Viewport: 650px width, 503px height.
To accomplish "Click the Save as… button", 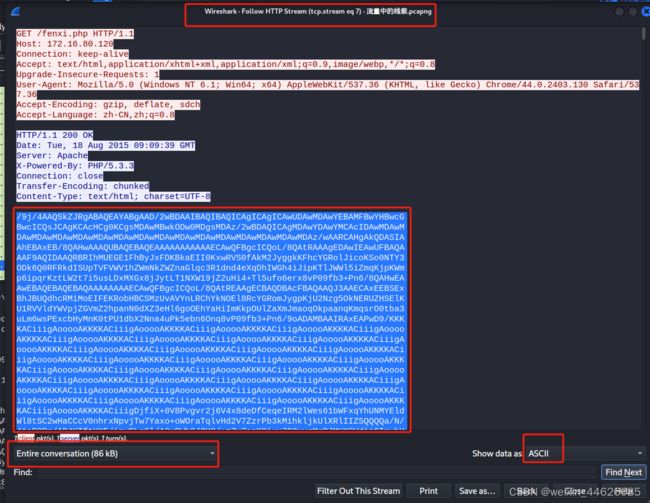I will pos(477,491).
